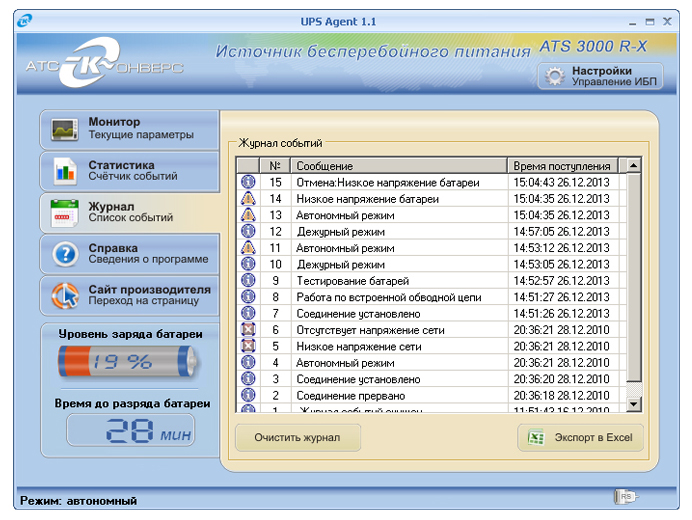
Task: Click info icon for event 3
Action: [x=248, y=378]
